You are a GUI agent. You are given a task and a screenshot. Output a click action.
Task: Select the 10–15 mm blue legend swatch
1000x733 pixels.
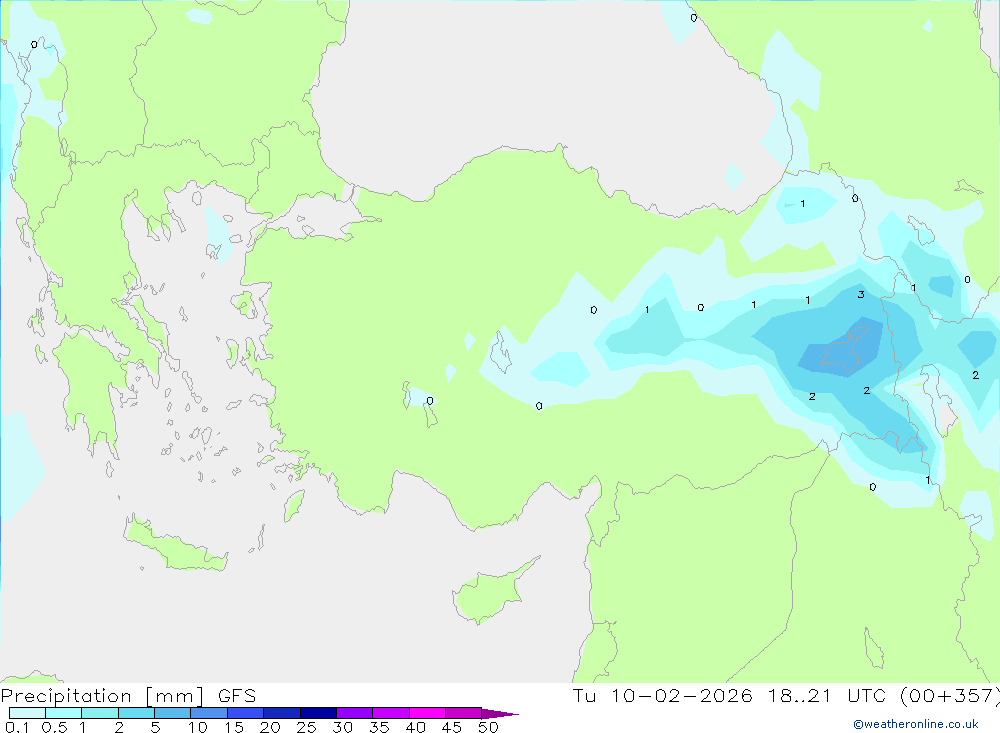(209, 713)
